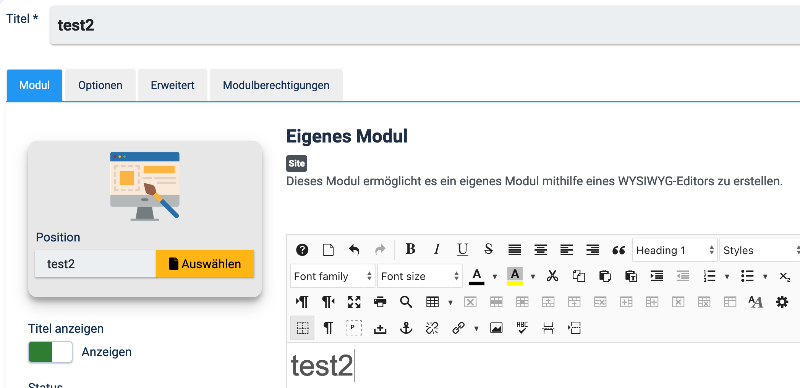Switch Titel anzeigen toggle
The height and width of the screenshot is (388, 800).
point(51,352)
